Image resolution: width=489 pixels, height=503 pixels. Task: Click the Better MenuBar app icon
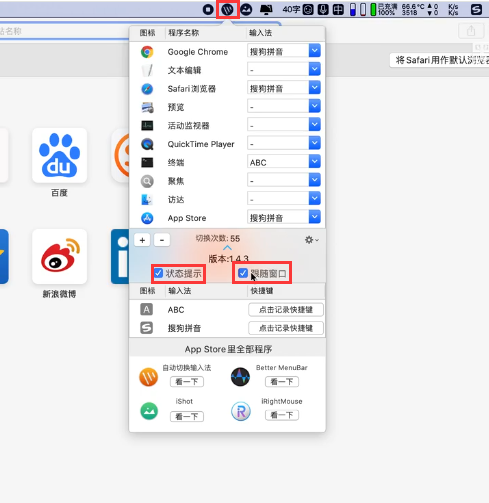tap(240, 377)
